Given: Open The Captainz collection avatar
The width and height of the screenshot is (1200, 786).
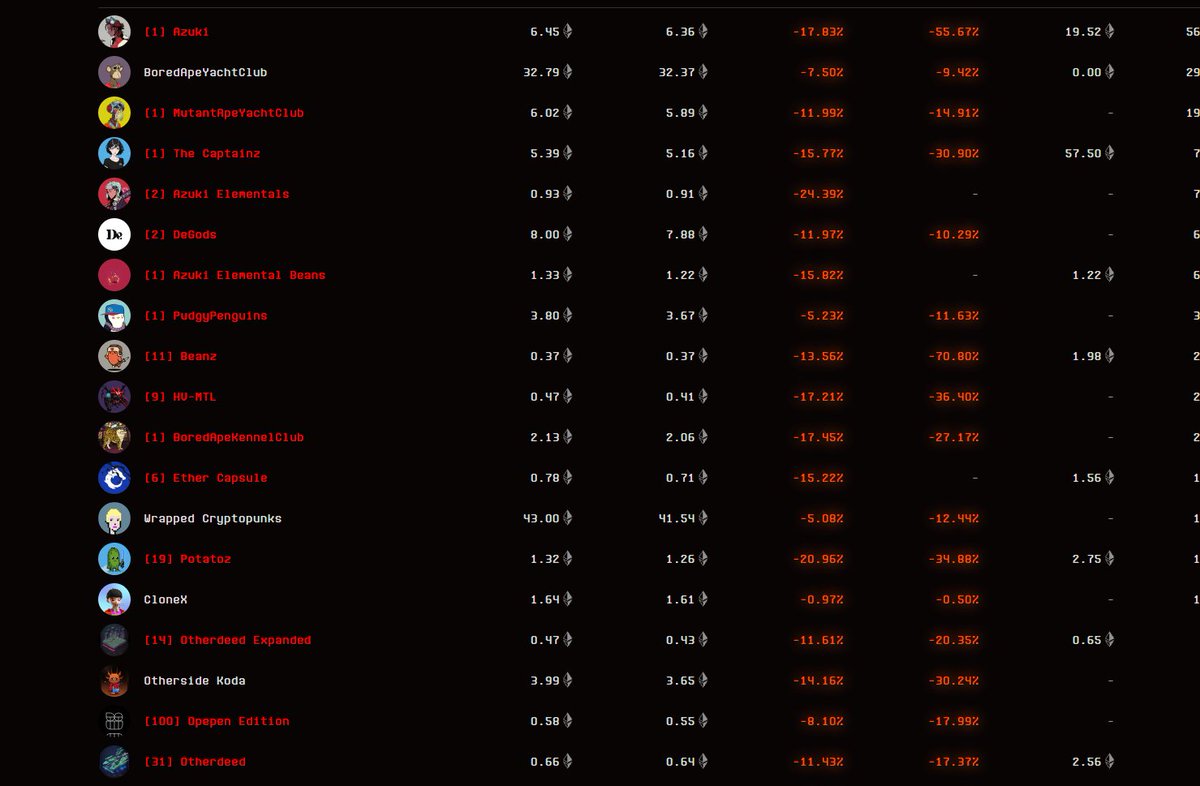Looking at the screenshot, I should tap(114, 153).
